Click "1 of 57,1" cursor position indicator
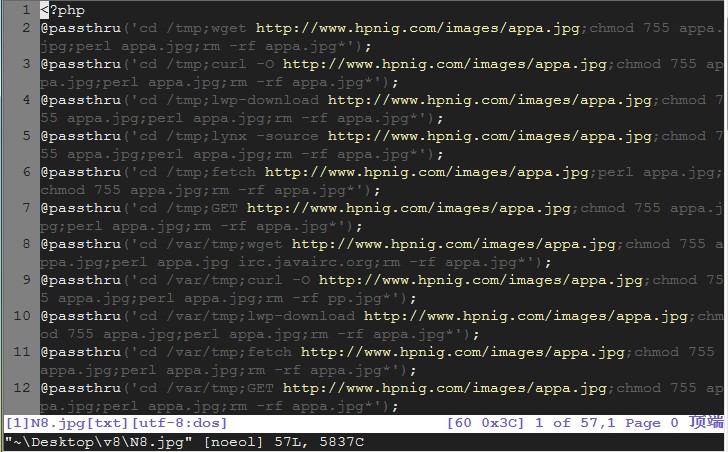The image size is (728, 452). [x=575, y=423]
